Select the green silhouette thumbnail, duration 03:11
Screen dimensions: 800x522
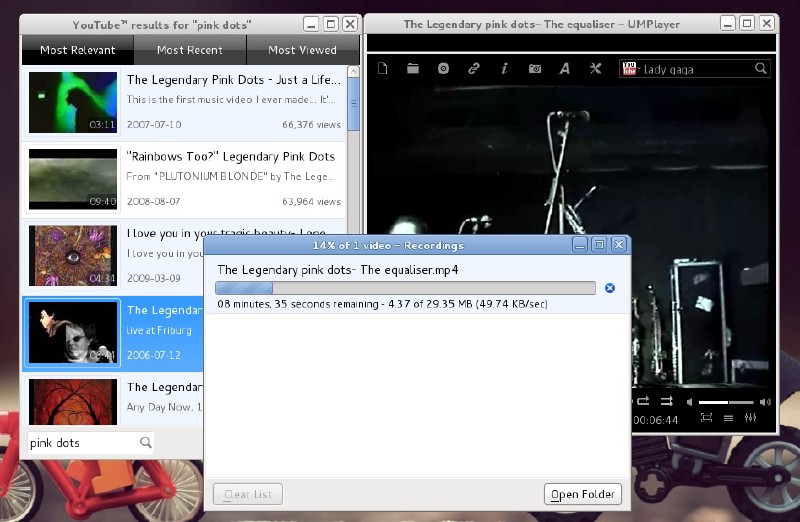[73, 102]
